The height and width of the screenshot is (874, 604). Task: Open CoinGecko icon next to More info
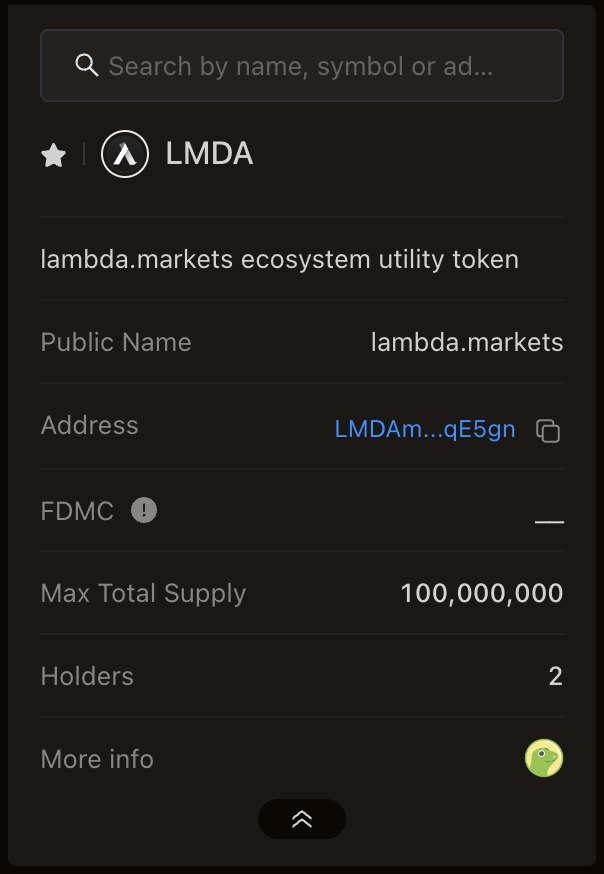544,758
